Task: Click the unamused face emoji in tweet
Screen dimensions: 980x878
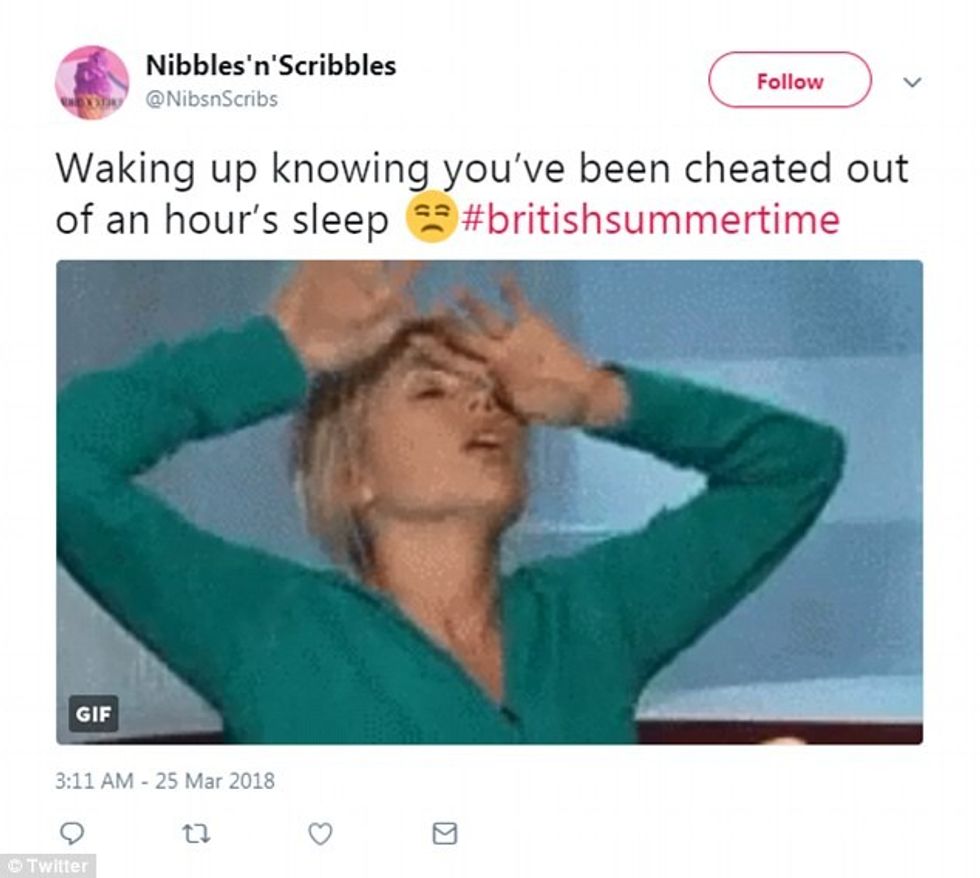Action: [431, 219]
